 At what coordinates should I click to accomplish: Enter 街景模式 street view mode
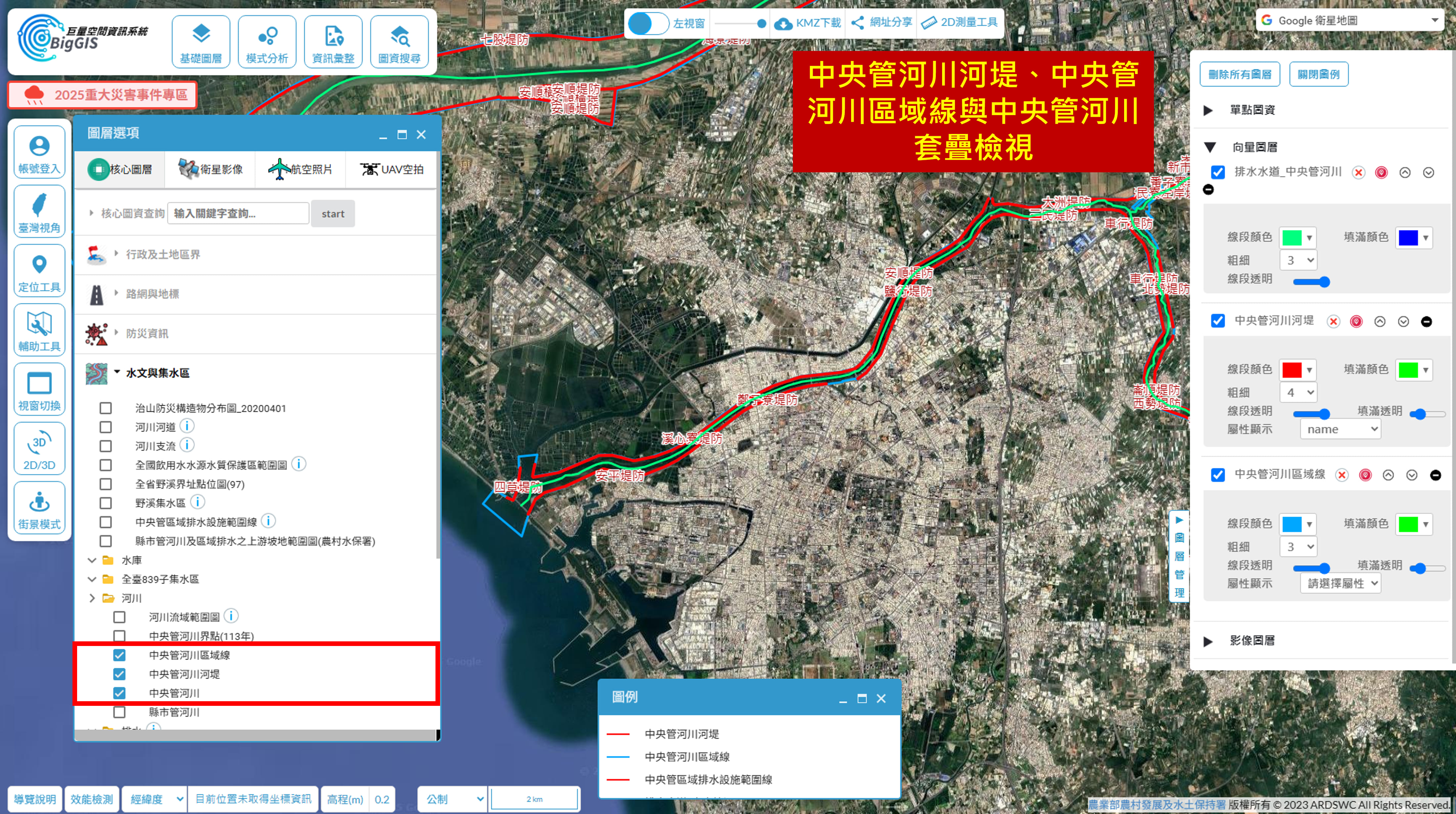pyautogui.click(x=39, y=508)
